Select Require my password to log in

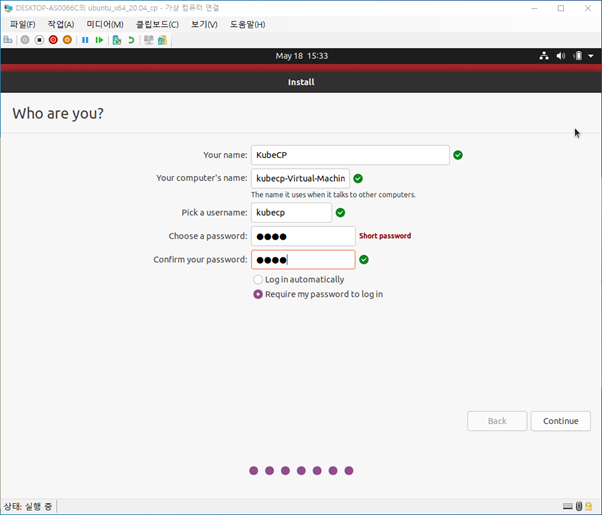(318, 295)
